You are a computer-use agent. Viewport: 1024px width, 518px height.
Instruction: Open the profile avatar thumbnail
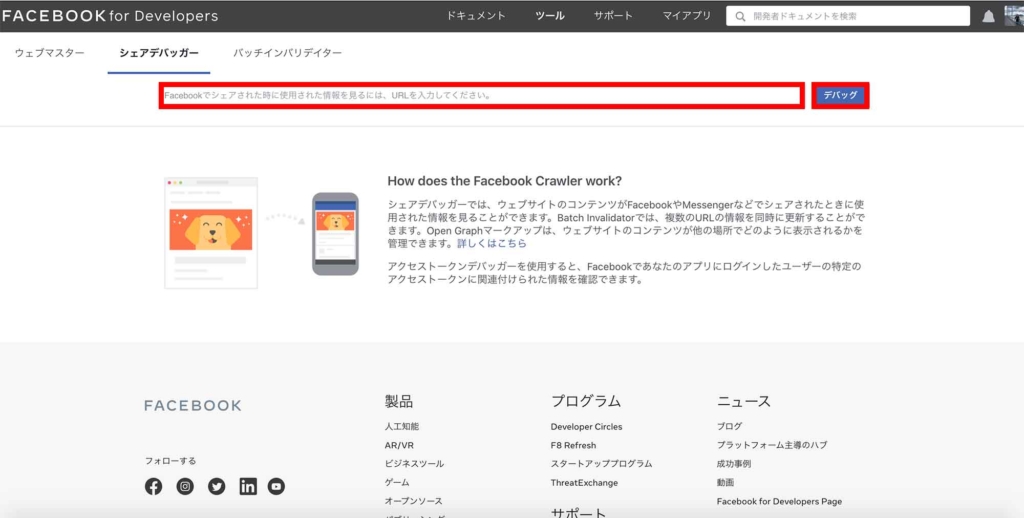(1014, 16)
